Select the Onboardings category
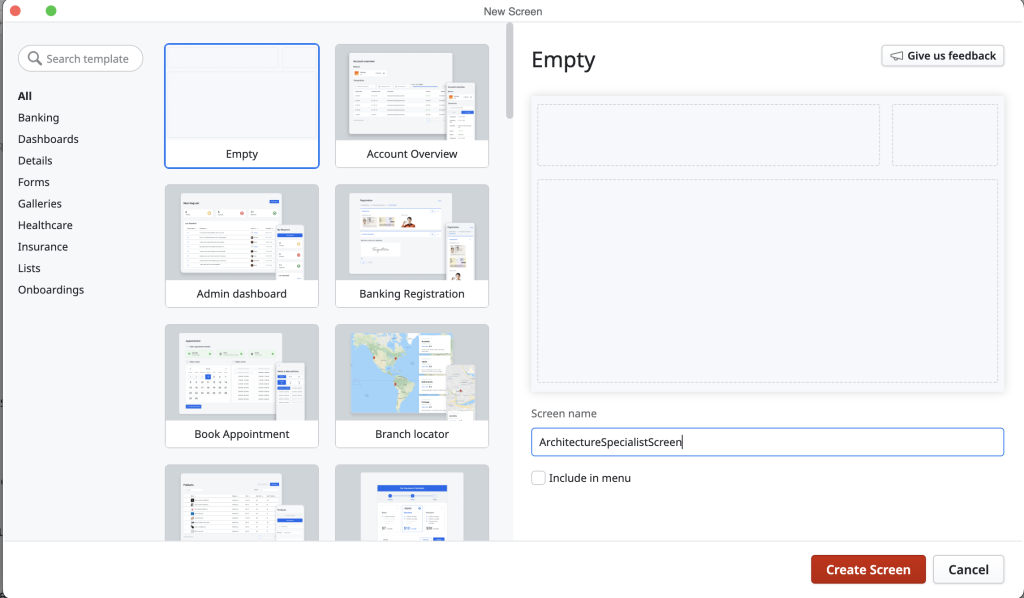1024x598 pixels. point(51,290)
